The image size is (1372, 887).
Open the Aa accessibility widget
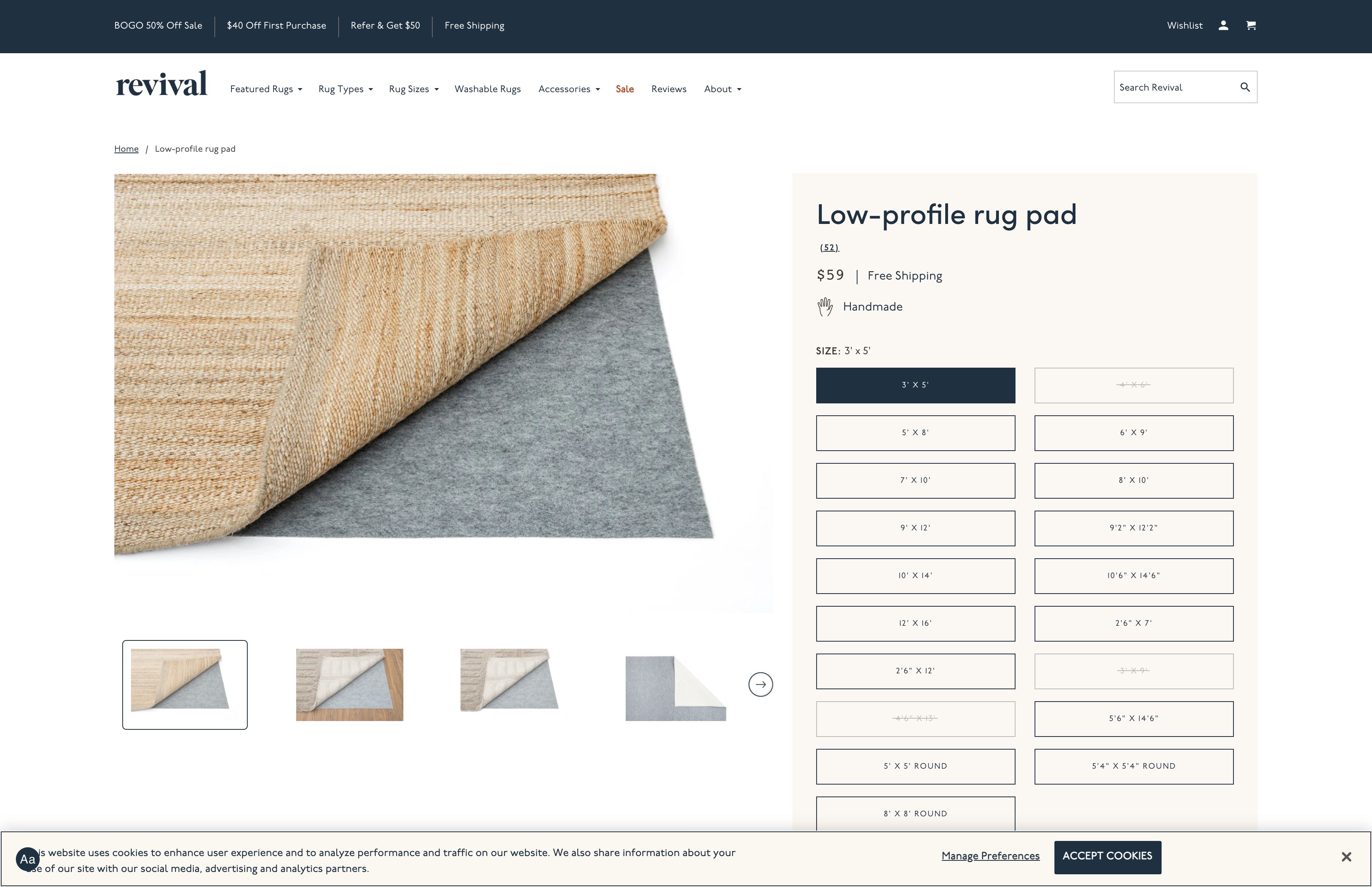(28, 859)
